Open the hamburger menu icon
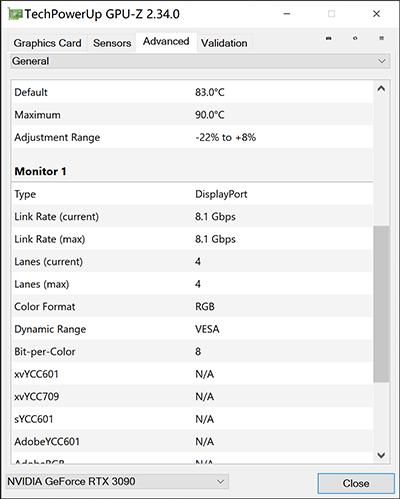Screen dimensions: 400x499 (382, 38)
